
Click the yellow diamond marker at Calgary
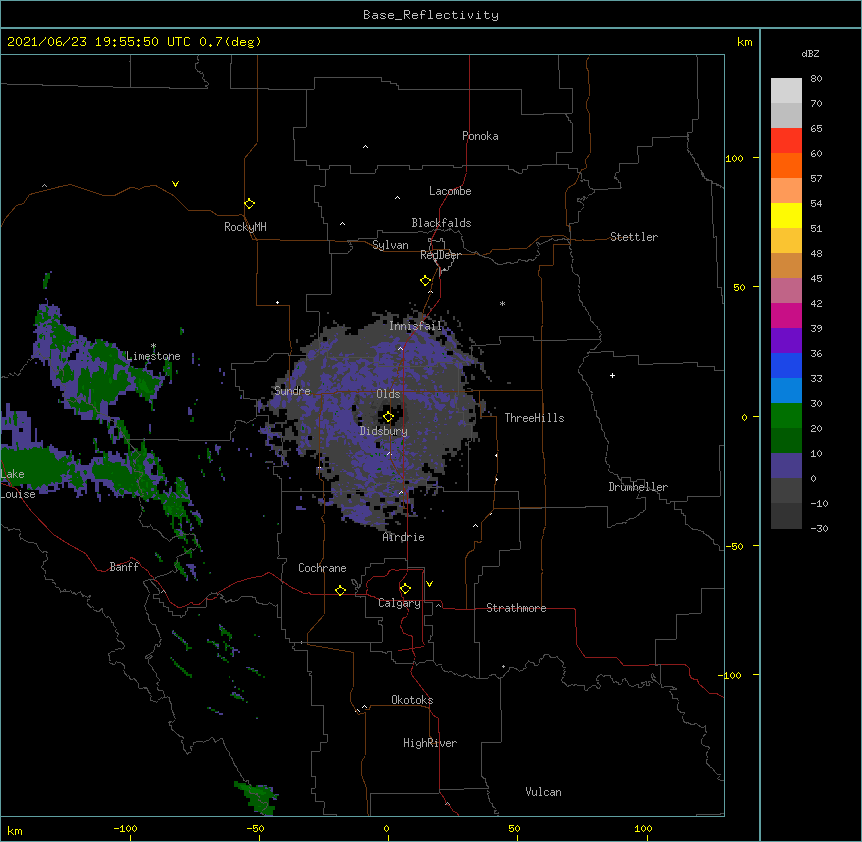(405, 589)
